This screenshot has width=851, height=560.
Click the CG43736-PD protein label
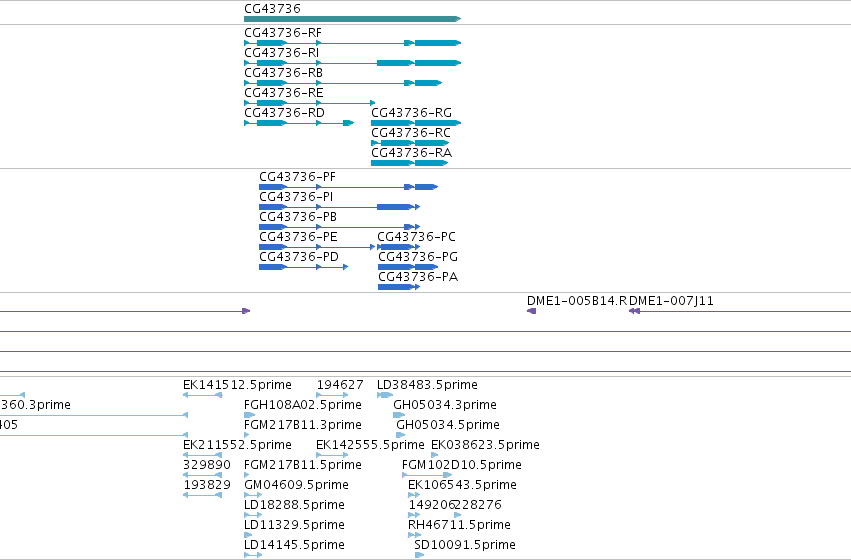pos(299,257)
